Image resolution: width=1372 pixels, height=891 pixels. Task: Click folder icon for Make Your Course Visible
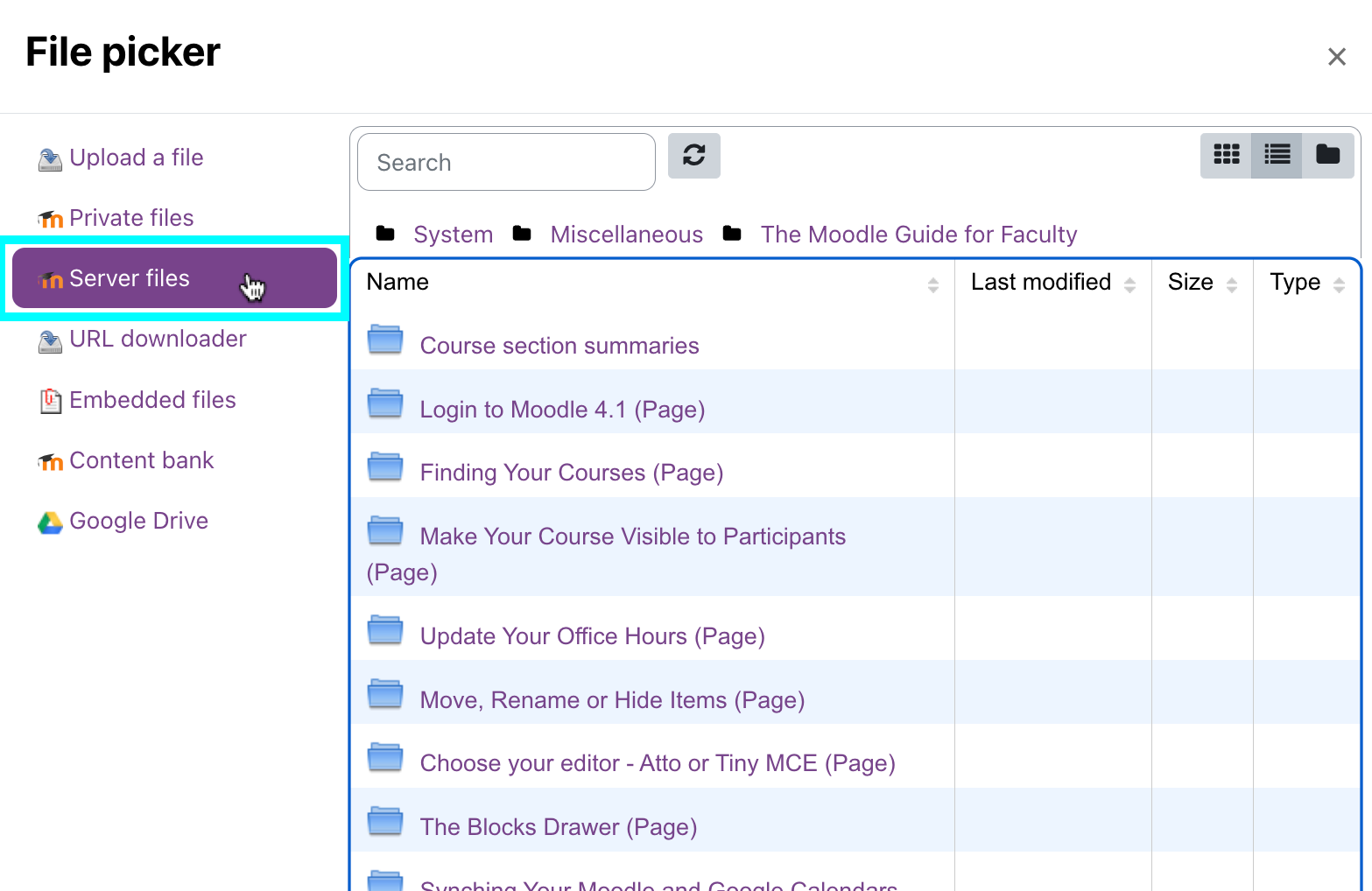click(385, 530)
